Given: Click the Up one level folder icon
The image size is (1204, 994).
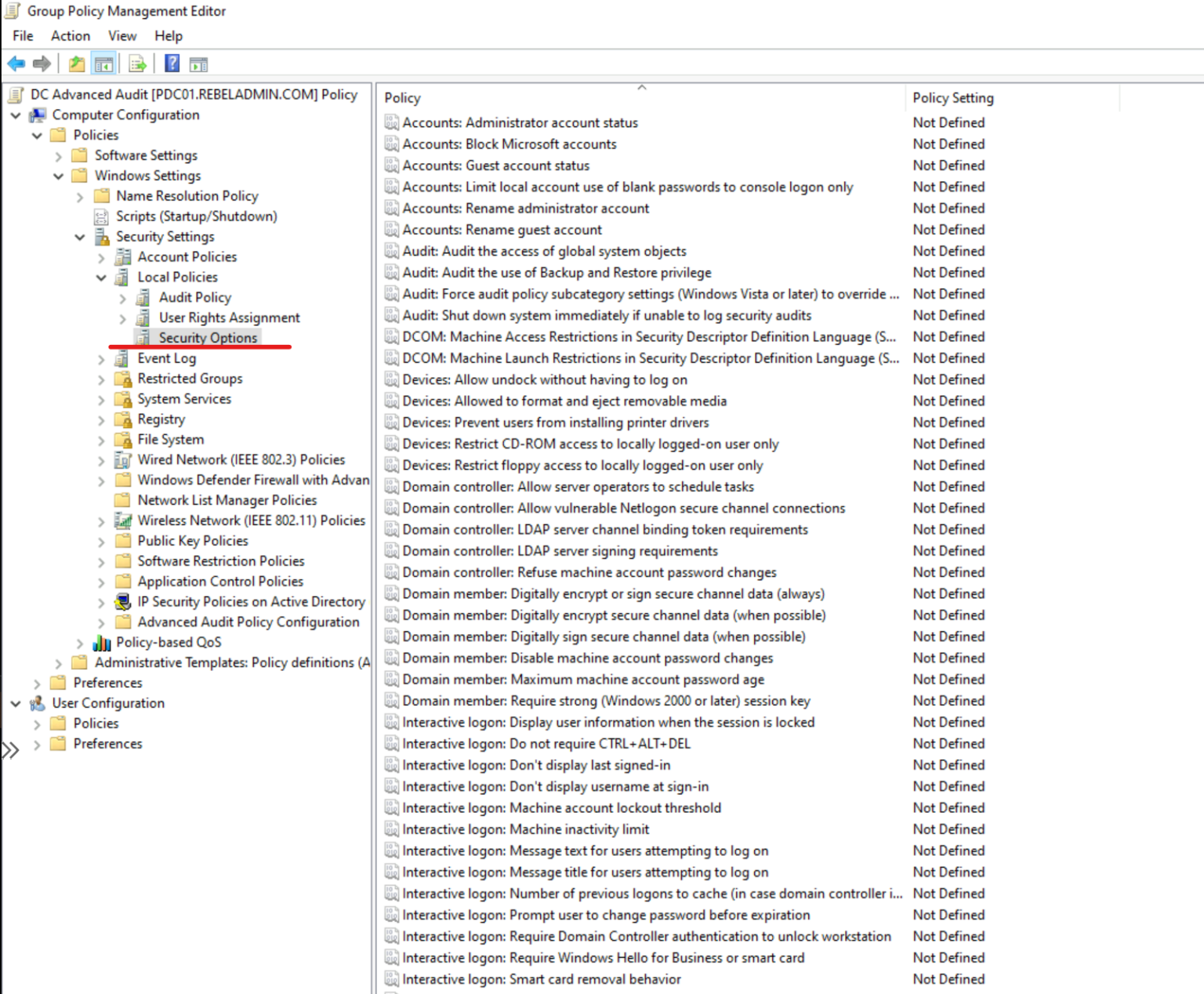Looking at the screenshot, I should [76, 63].
